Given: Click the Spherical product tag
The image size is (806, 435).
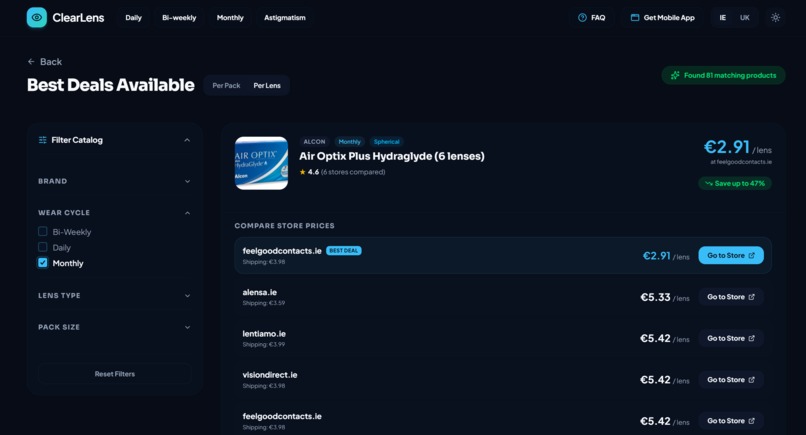Looking at the screenshot, I should (387, 141).
